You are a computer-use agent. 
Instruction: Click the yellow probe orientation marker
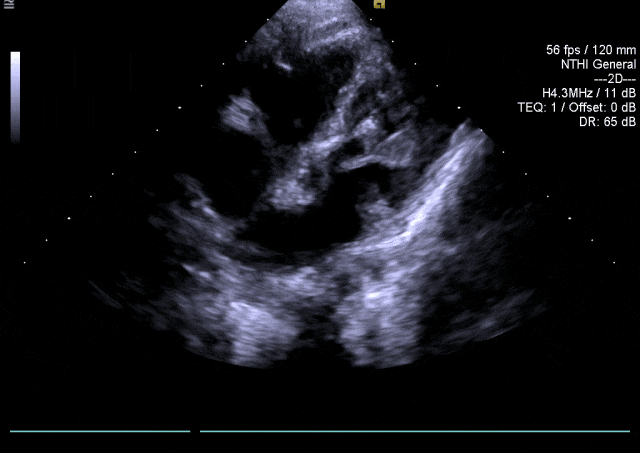[379, 4]
